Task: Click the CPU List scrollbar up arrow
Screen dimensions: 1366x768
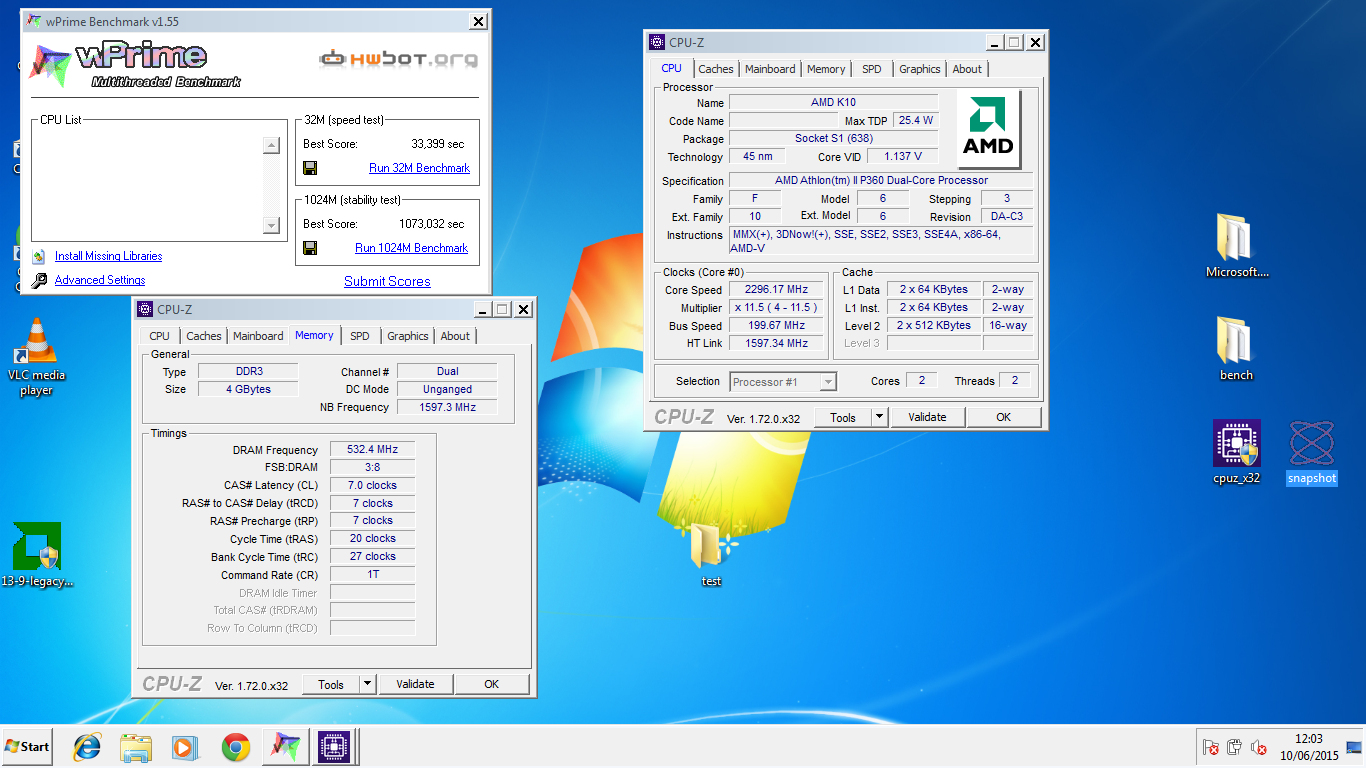Action: click(271, 146)
